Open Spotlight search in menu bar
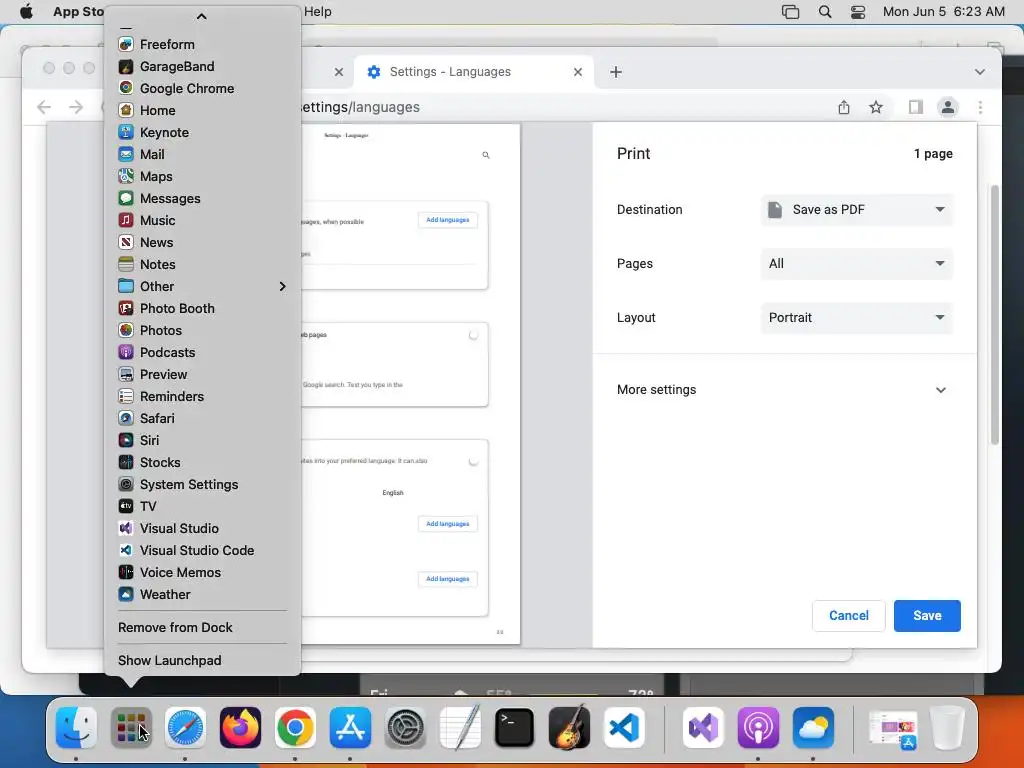This screenshot has width=1024, height=768. 825,12
